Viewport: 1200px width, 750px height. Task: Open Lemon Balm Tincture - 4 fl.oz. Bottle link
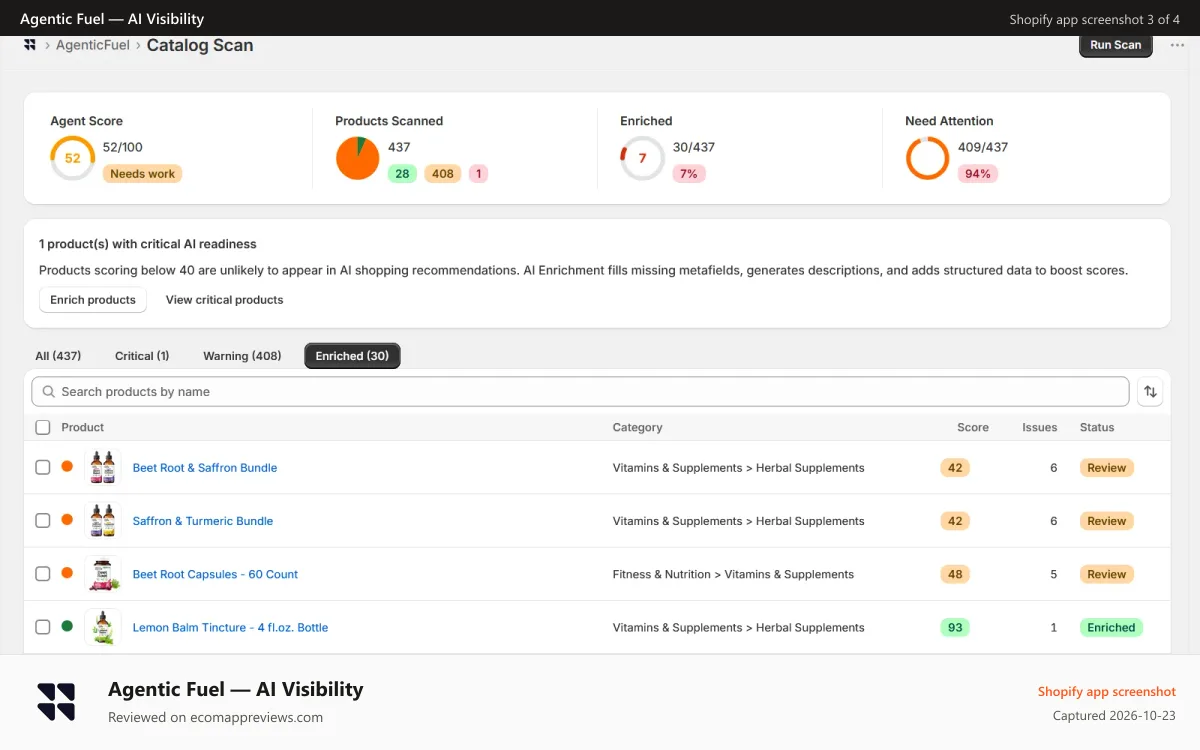click(x=230, y=627)
